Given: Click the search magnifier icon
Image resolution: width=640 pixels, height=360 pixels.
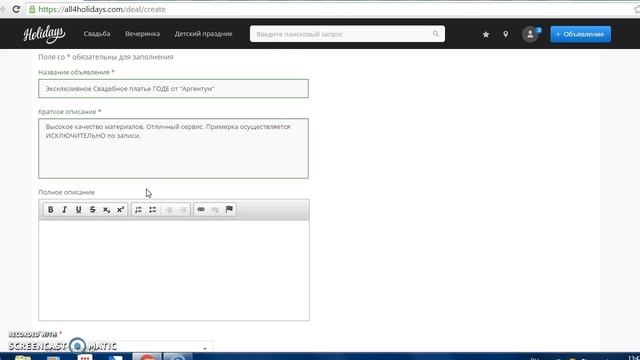Looking at the screenshot, I should [436, 34].
